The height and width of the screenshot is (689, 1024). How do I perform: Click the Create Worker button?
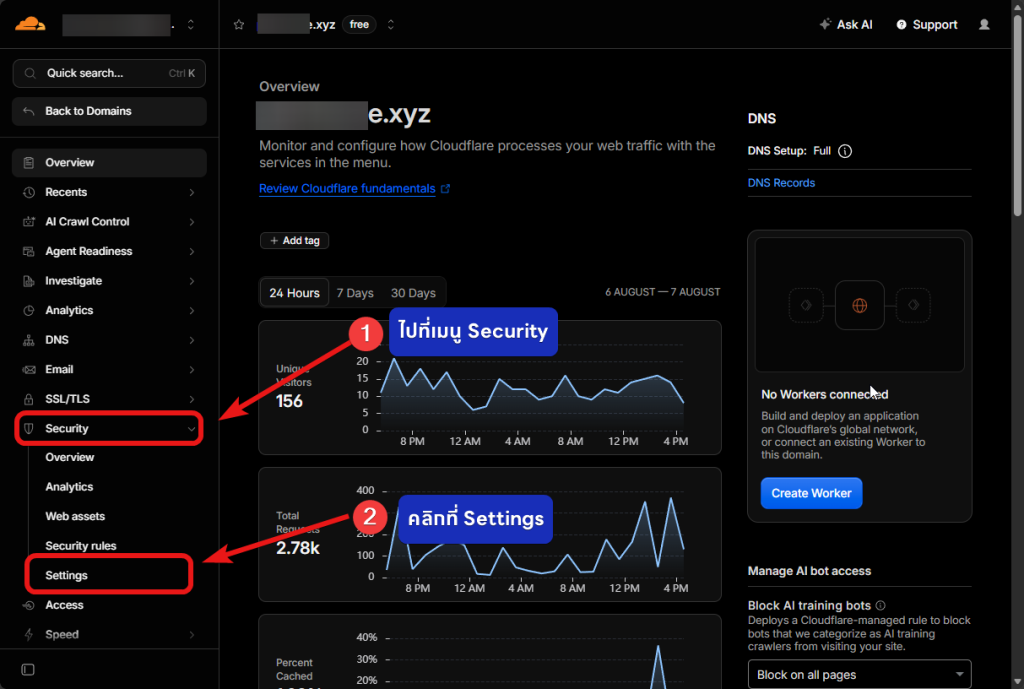(811, 493)
